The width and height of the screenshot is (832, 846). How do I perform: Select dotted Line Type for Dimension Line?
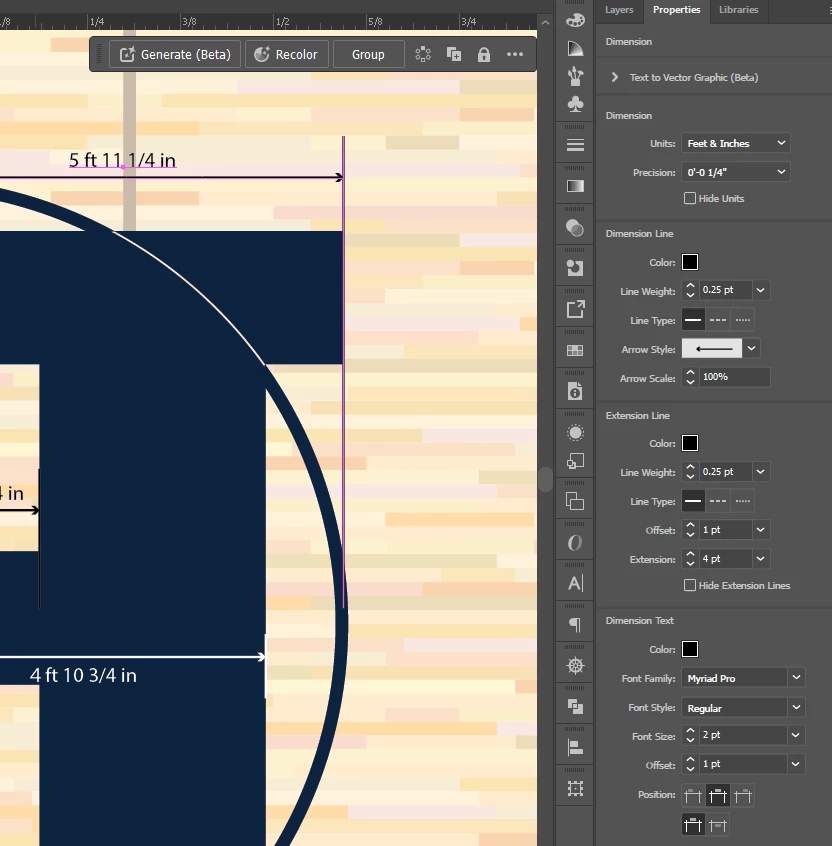[742, 319]
